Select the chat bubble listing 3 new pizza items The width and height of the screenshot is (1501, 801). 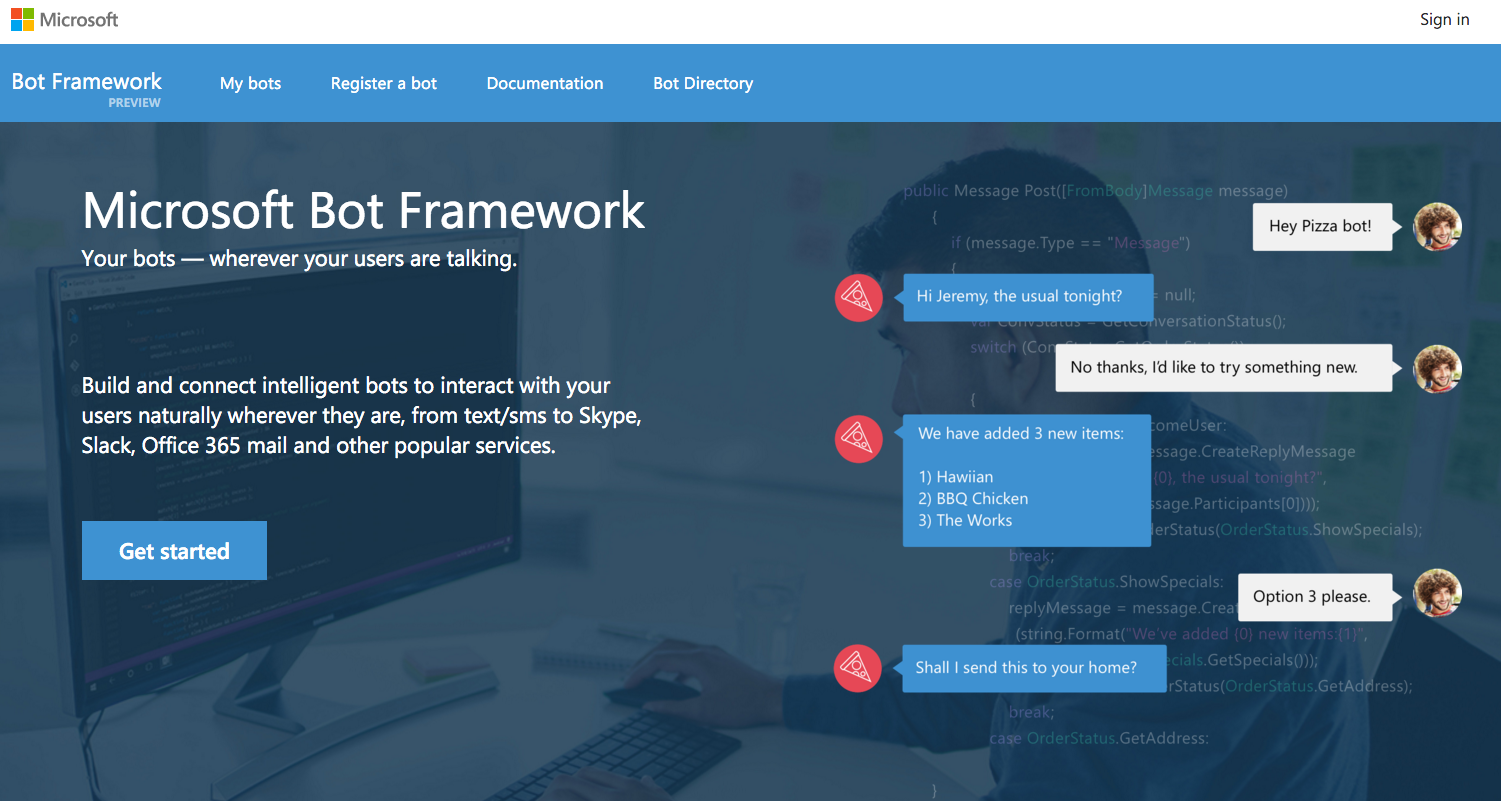[1027, 480]
